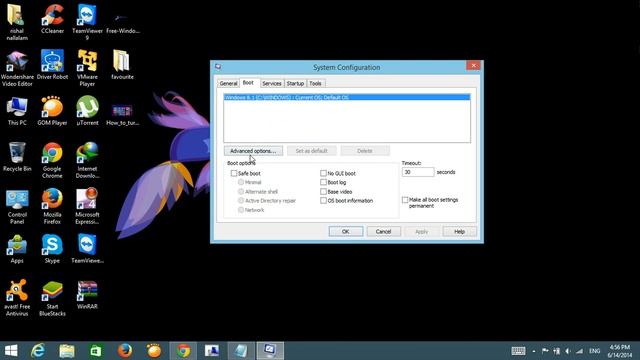Viewport: 640px width, 360px height.
Task: Click the OK button
Action: [x=346, y=231]
